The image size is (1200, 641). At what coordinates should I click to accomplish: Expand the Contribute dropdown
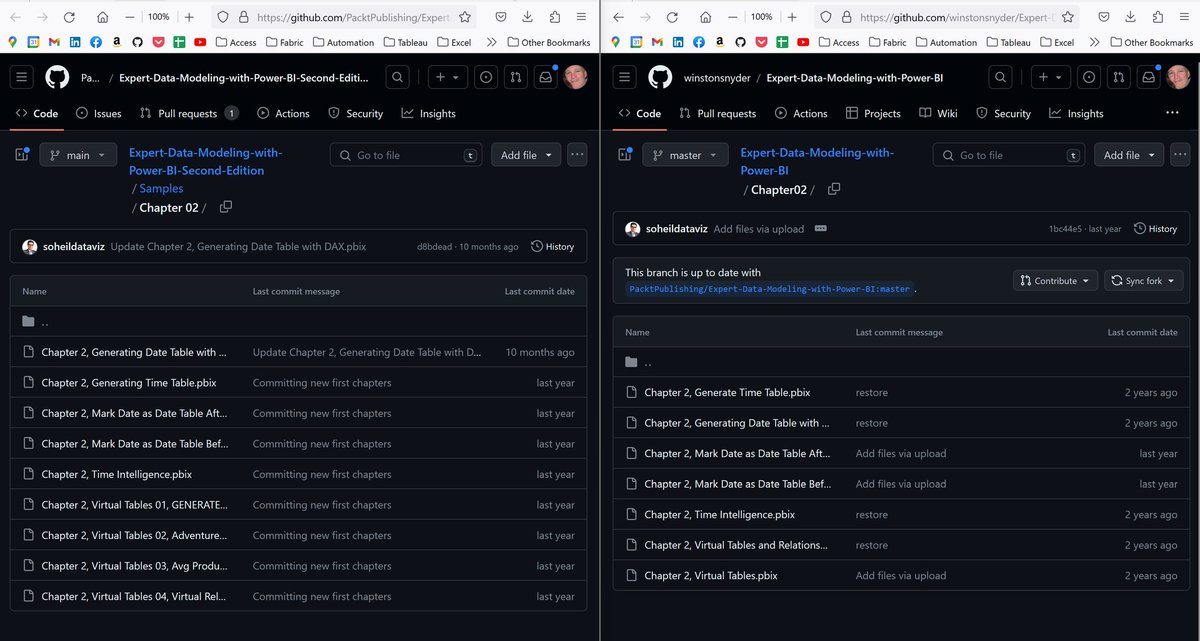pyautogui.click(x=1055, y=281)
